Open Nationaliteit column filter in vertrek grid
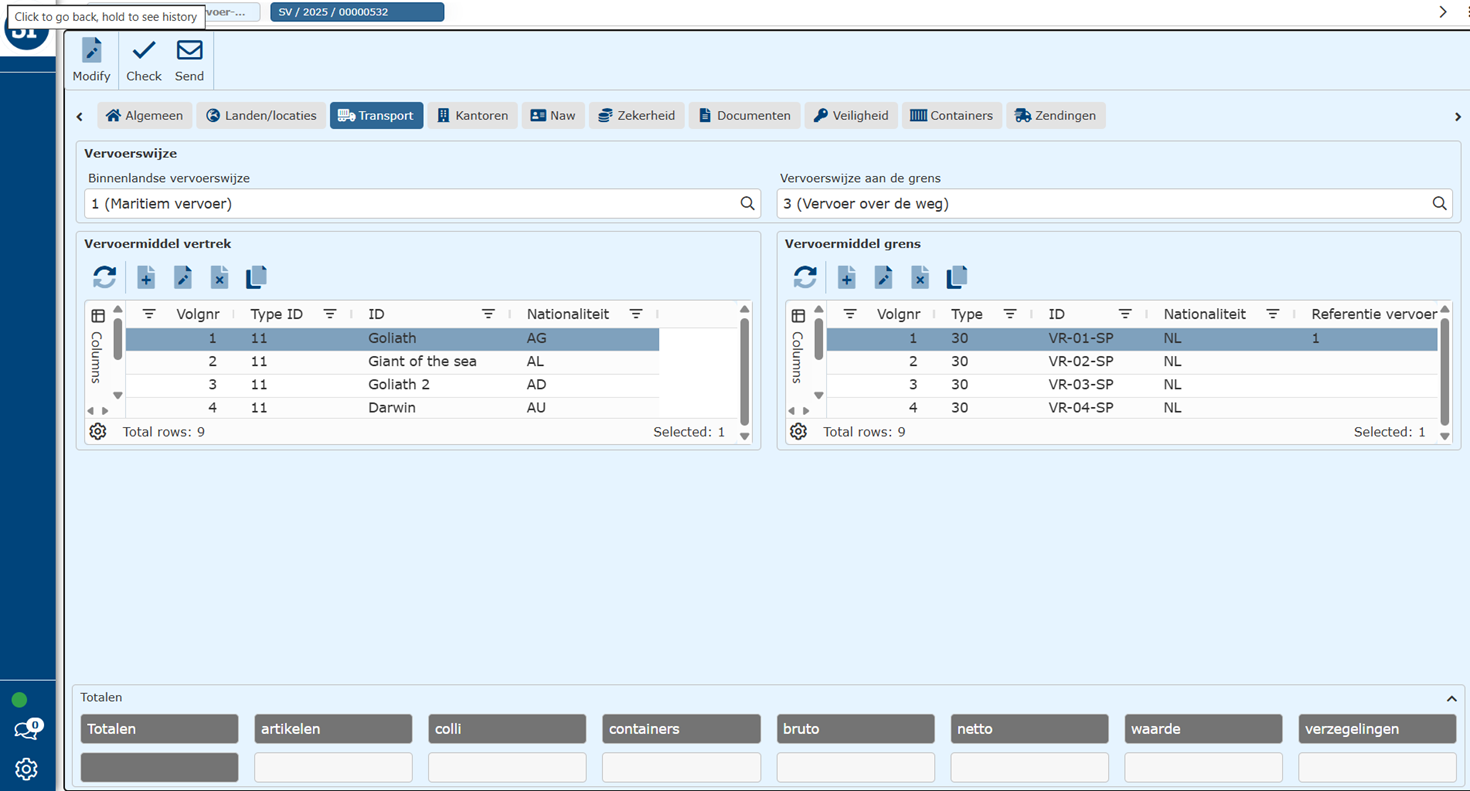 636,314
